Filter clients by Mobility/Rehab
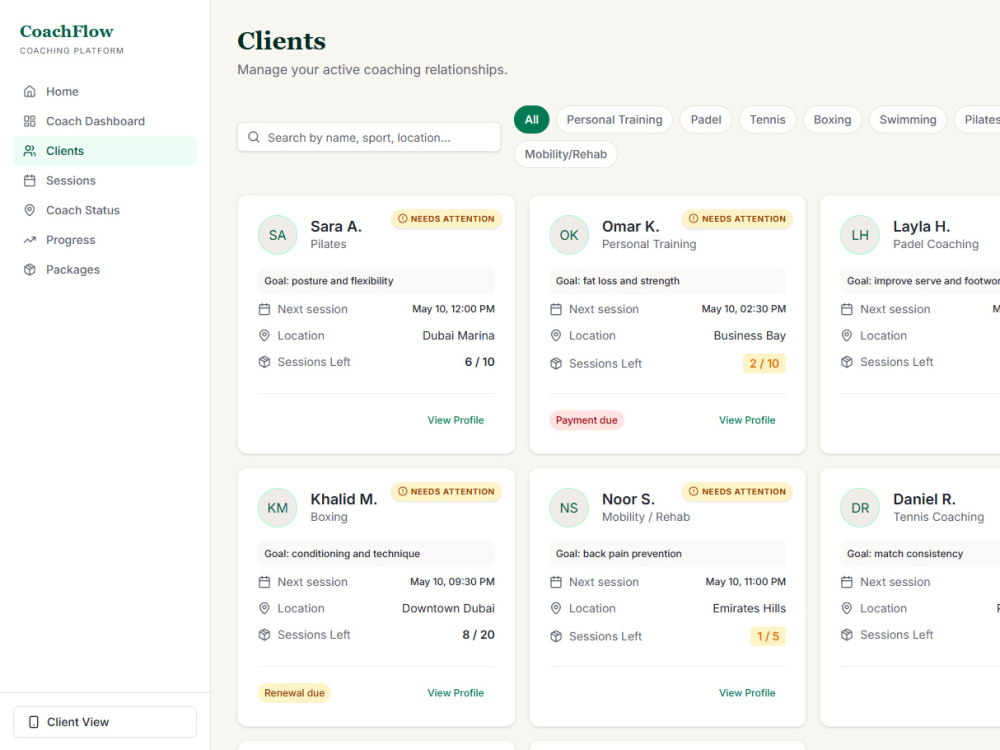This screenshot has height=750, width=1000. (x=566, y=154)
